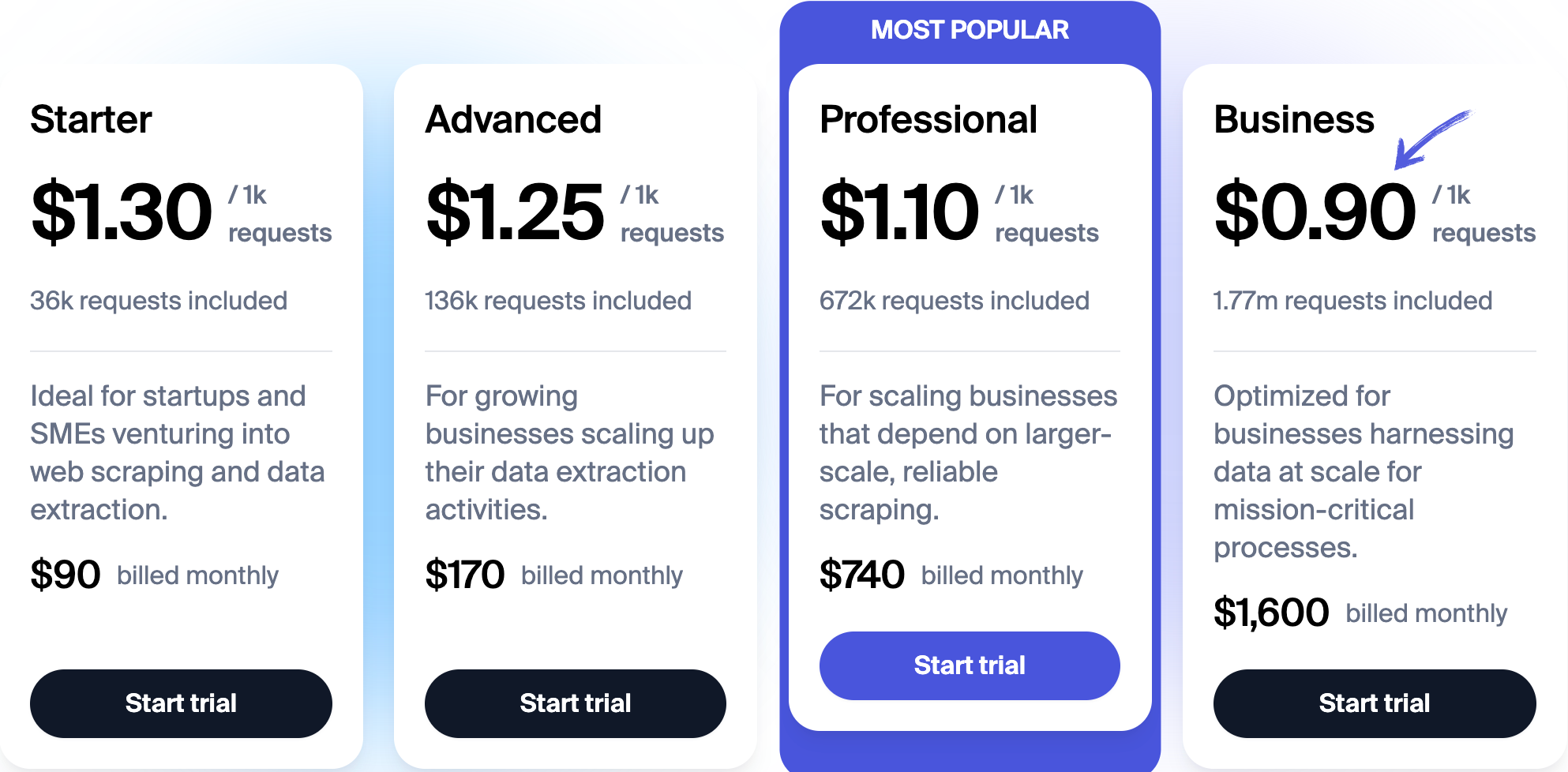Click the Business plan heading
This screenshot has height=772, width=1568.
[x=1294, y=120]
